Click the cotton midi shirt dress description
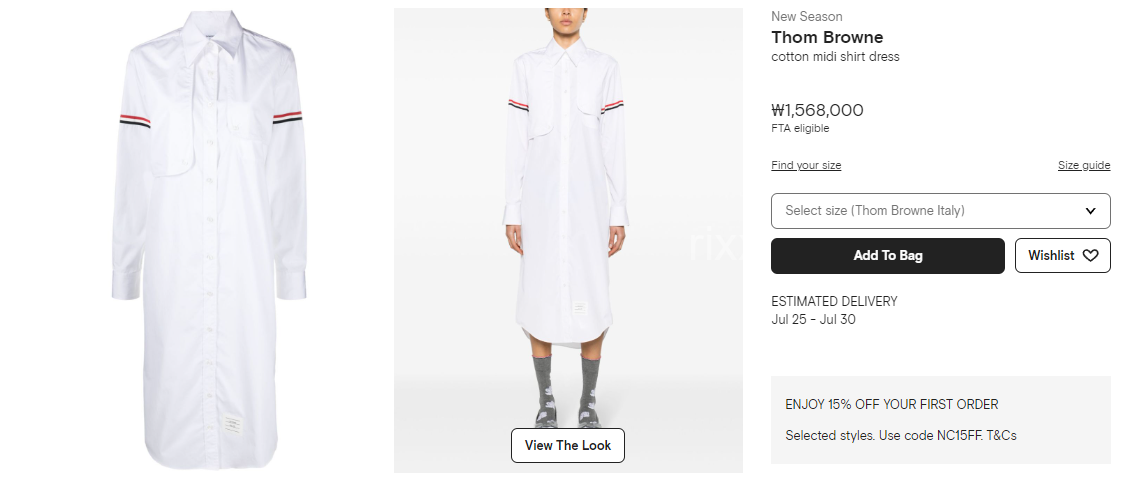This screenshot has height=477, width=1137. [835, 57]
